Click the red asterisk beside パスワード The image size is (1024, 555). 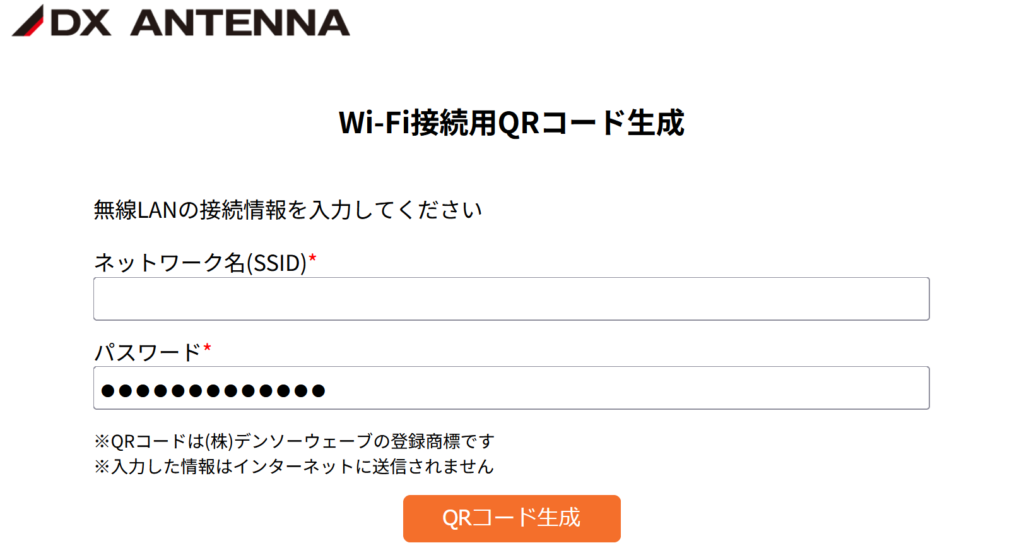(207, 349)
